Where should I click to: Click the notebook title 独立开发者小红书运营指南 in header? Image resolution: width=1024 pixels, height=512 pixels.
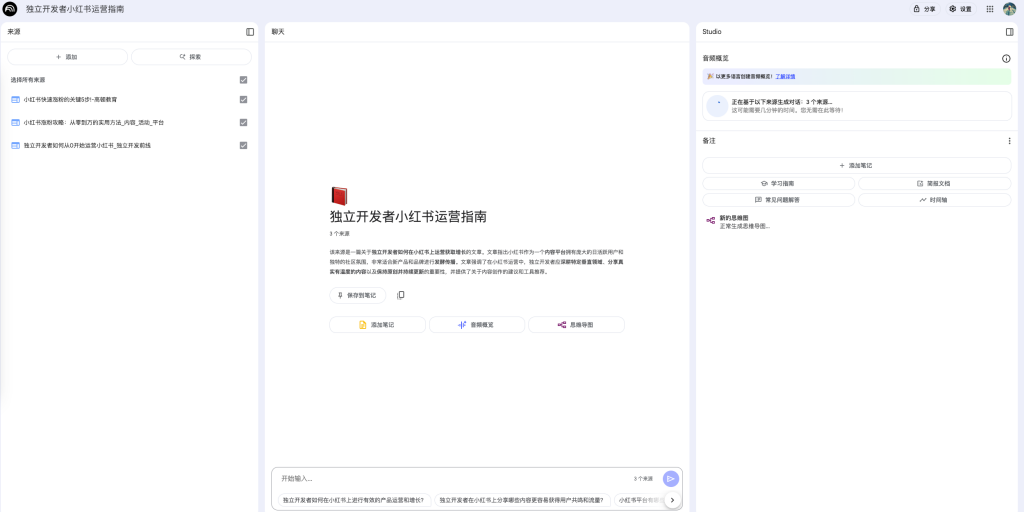click(75, 9)
